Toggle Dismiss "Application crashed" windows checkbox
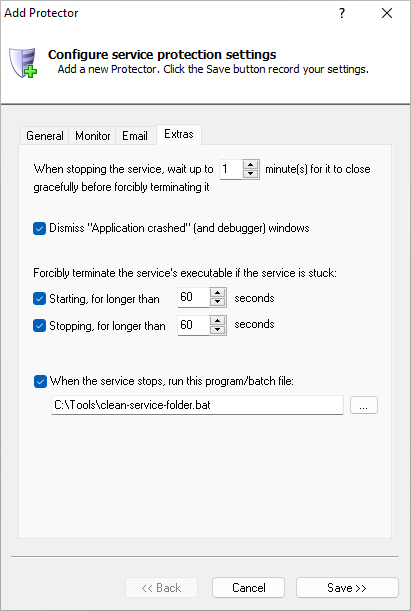411x611 pixels. (x=39, y=228)
